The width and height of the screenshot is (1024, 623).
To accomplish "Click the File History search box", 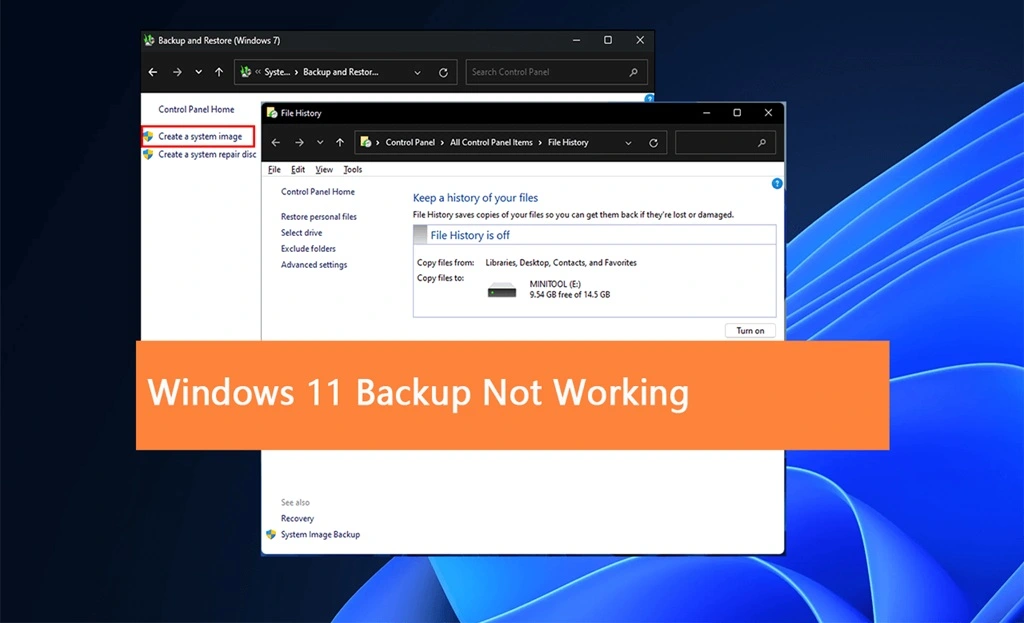I will coord(725,142).
